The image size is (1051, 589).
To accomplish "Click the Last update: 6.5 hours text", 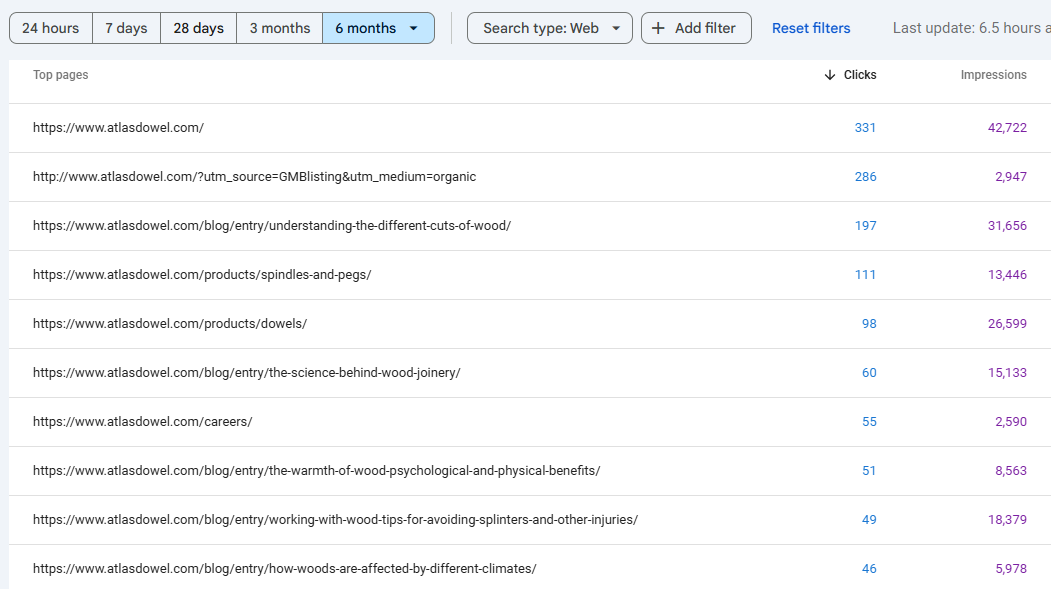I will click(971, 28).
